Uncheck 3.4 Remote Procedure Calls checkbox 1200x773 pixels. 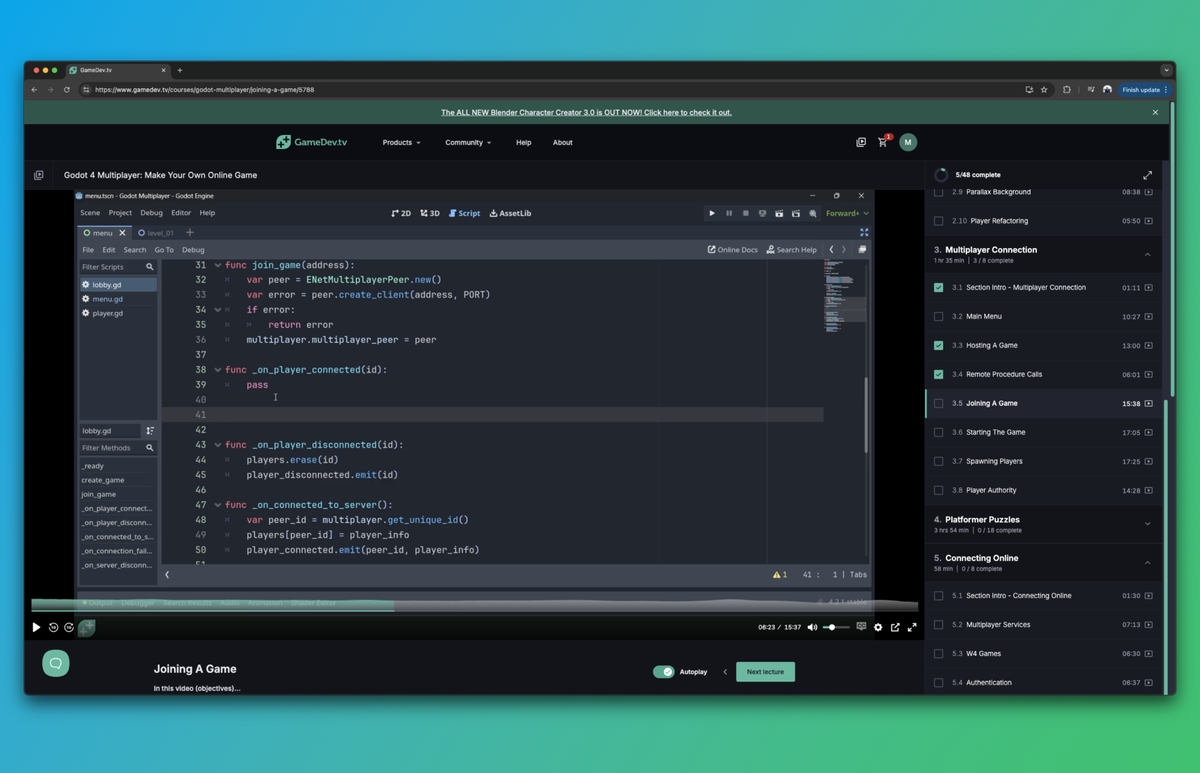938,375
